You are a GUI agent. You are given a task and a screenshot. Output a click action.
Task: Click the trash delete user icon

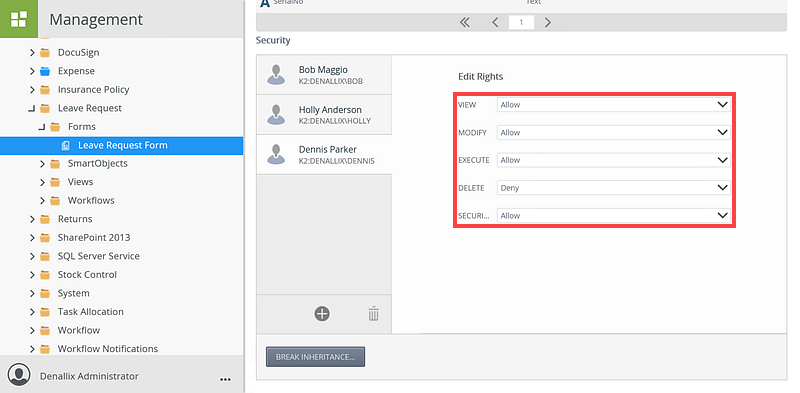click(373, 313)
